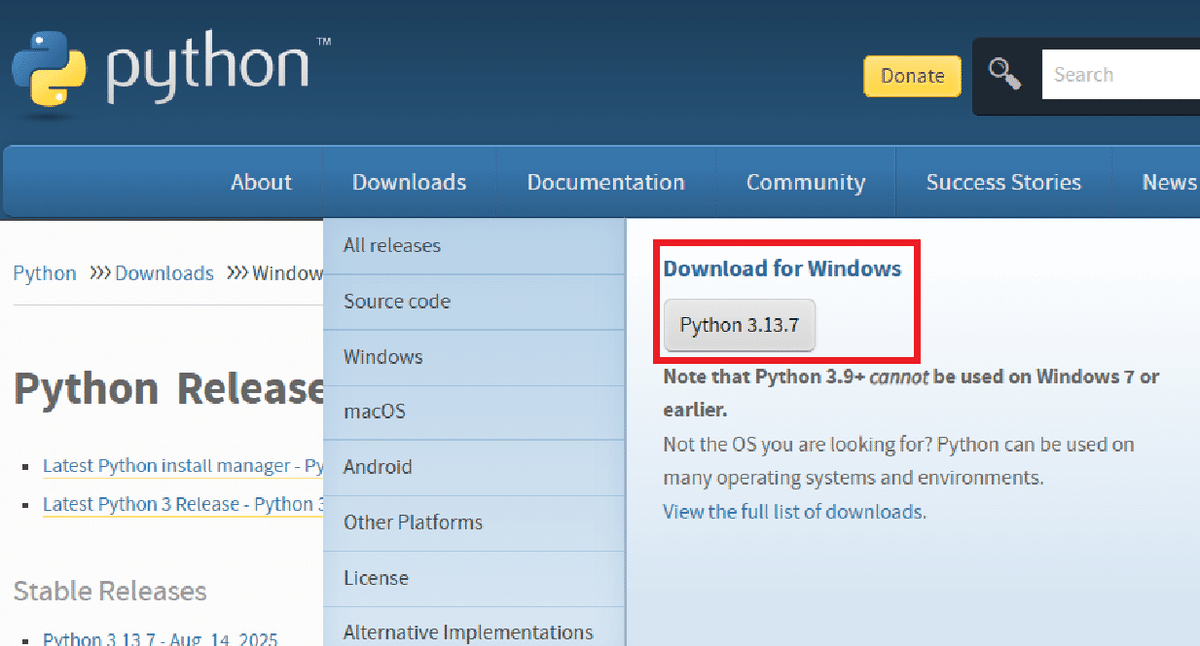Click the Python logo icon
This screenshot has width=1200, height=646.
(x=46, y=68)
